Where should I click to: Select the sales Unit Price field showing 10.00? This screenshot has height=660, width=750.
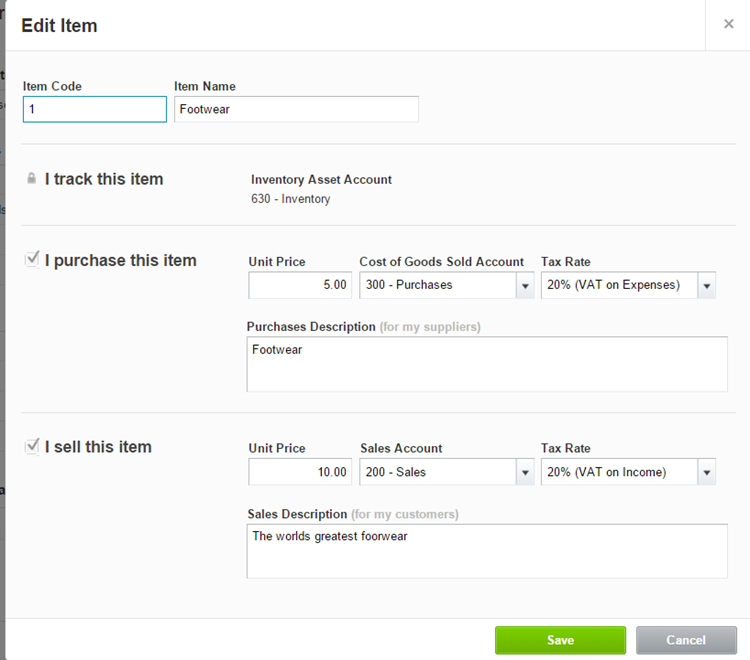[x=300, y=472]
